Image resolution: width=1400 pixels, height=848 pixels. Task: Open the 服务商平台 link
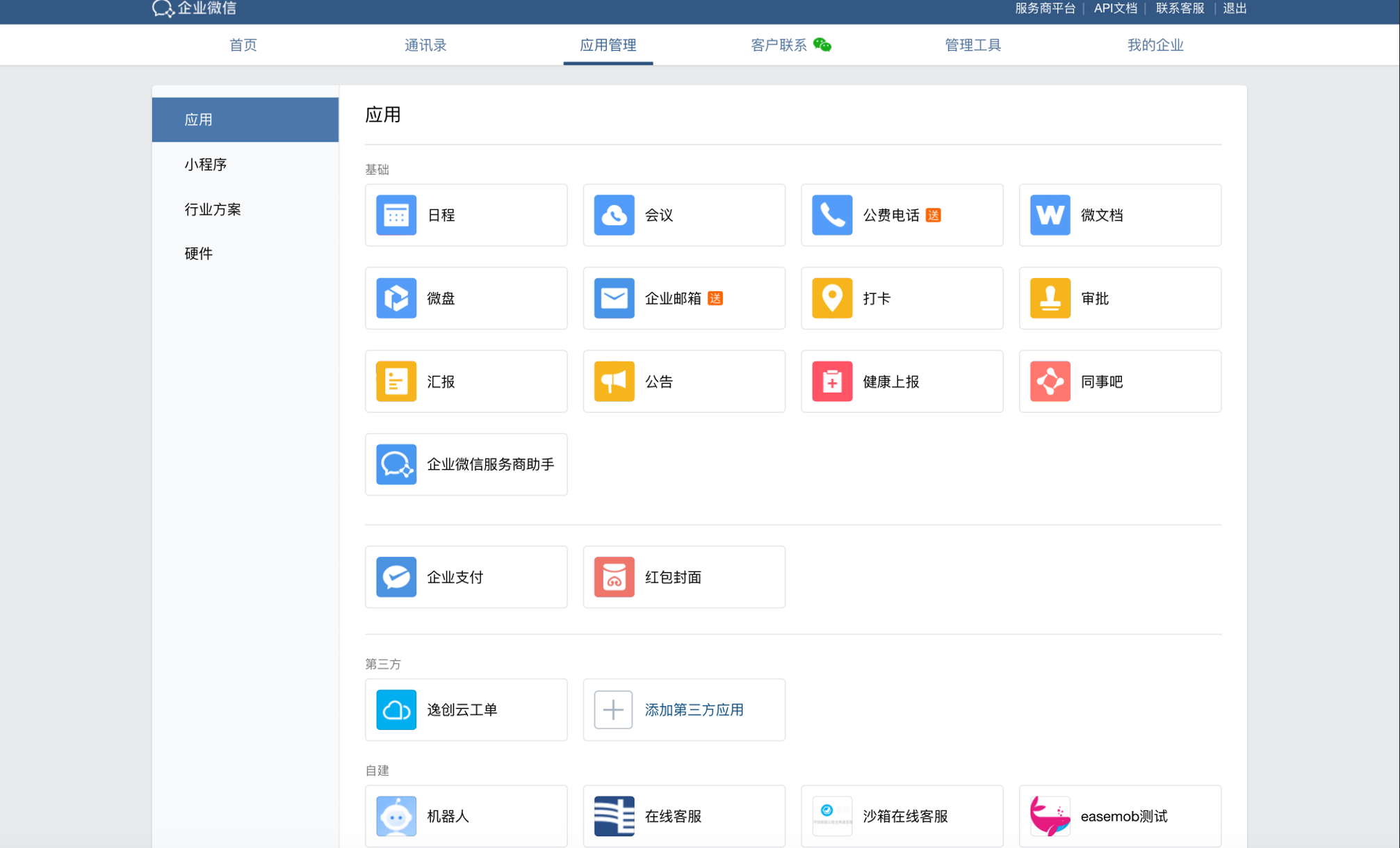click(x=1045, y=8)
